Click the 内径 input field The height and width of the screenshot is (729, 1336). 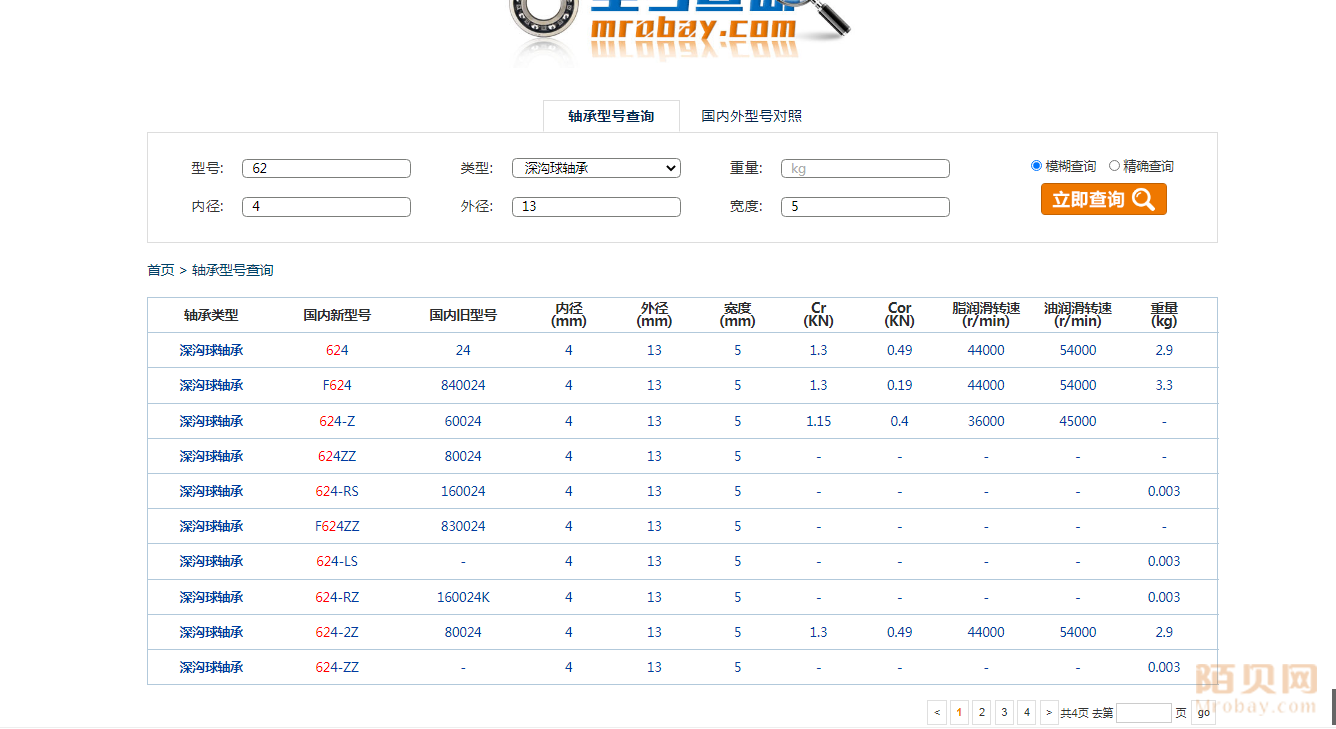pos(326,207)
